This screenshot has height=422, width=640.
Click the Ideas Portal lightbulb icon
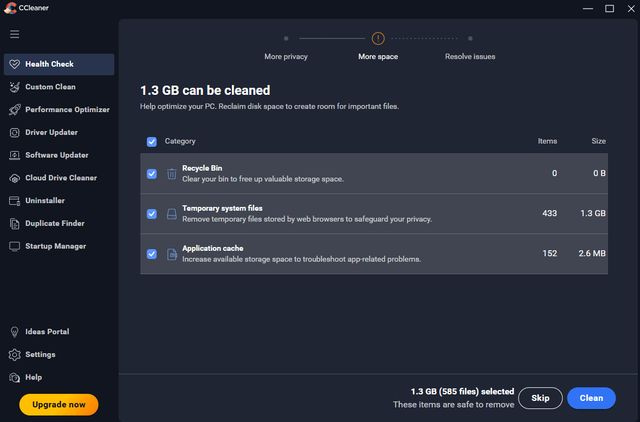[14, 332]
